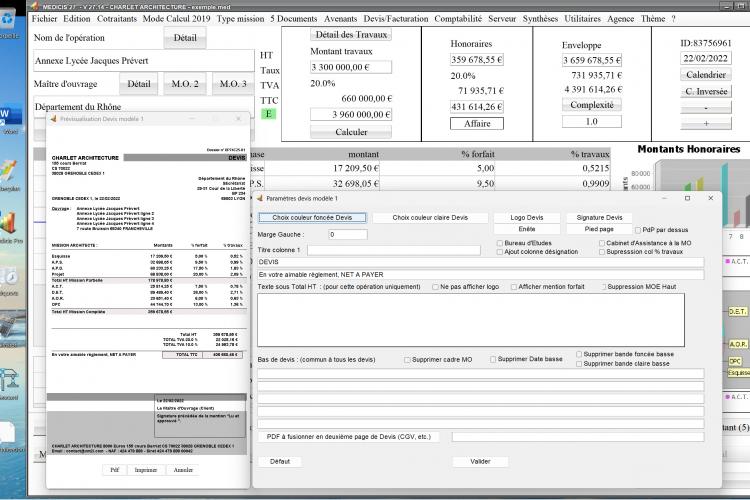Click the plus button under C. Inversée
This screenshot has height=500, width=750.
(x=706, y=123)
